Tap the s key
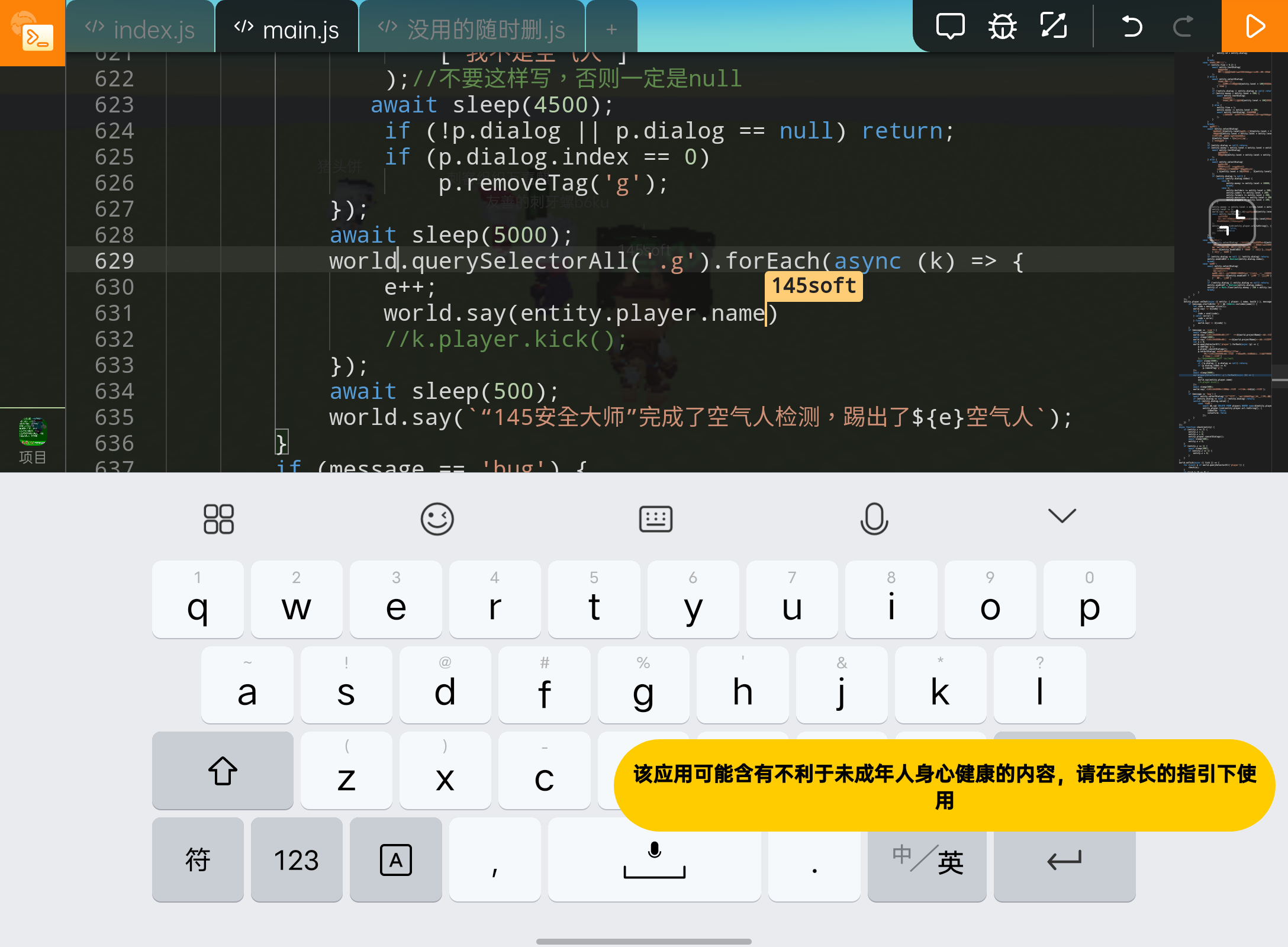 coord(346,685)
